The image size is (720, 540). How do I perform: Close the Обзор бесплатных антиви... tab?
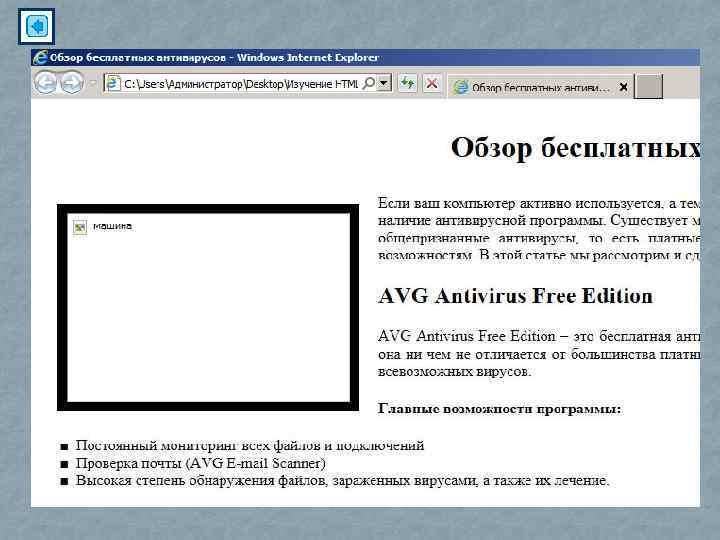tap(623, 87)
